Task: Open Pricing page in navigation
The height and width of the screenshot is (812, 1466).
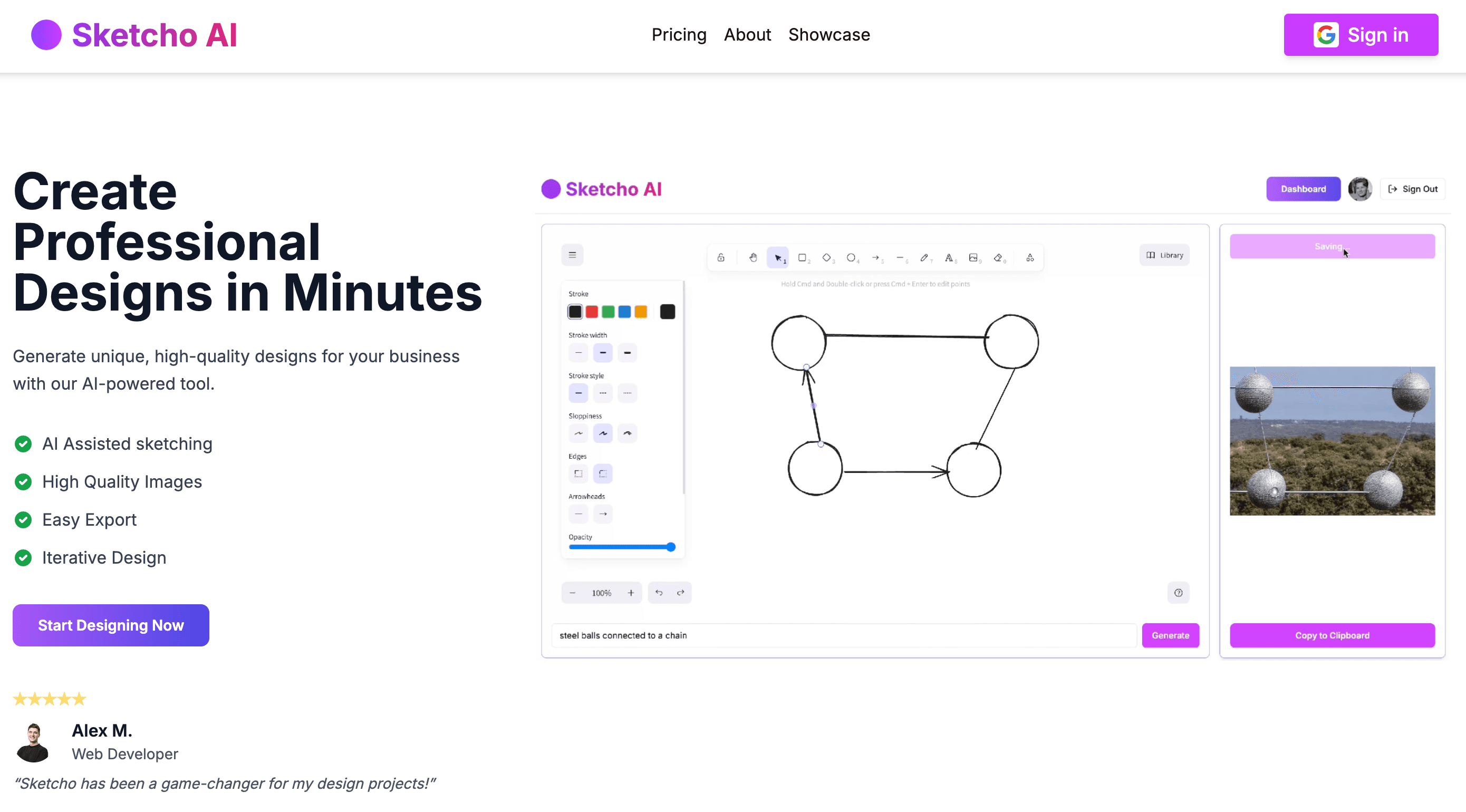Action: (x=679, y=35)
